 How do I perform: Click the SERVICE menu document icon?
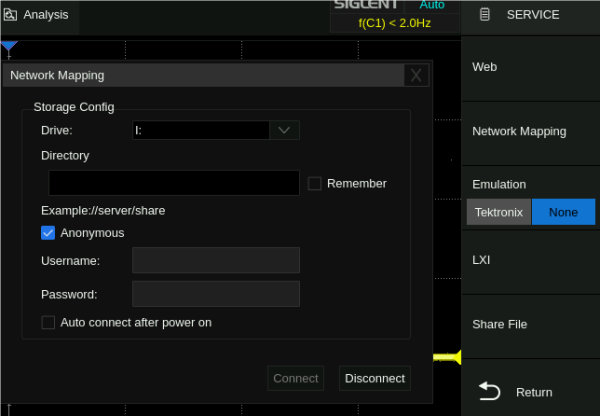pyautogui.click(x=485, y=15)
